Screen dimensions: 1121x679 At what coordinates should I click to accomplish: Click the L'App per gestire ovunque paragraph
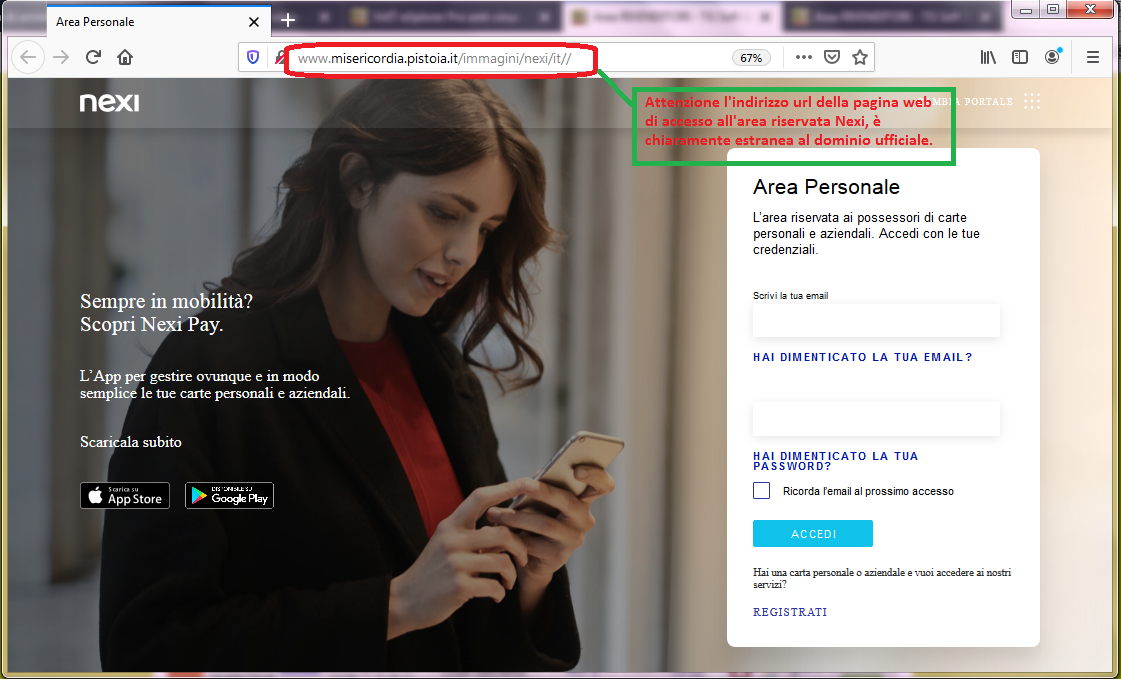[215, 385]
